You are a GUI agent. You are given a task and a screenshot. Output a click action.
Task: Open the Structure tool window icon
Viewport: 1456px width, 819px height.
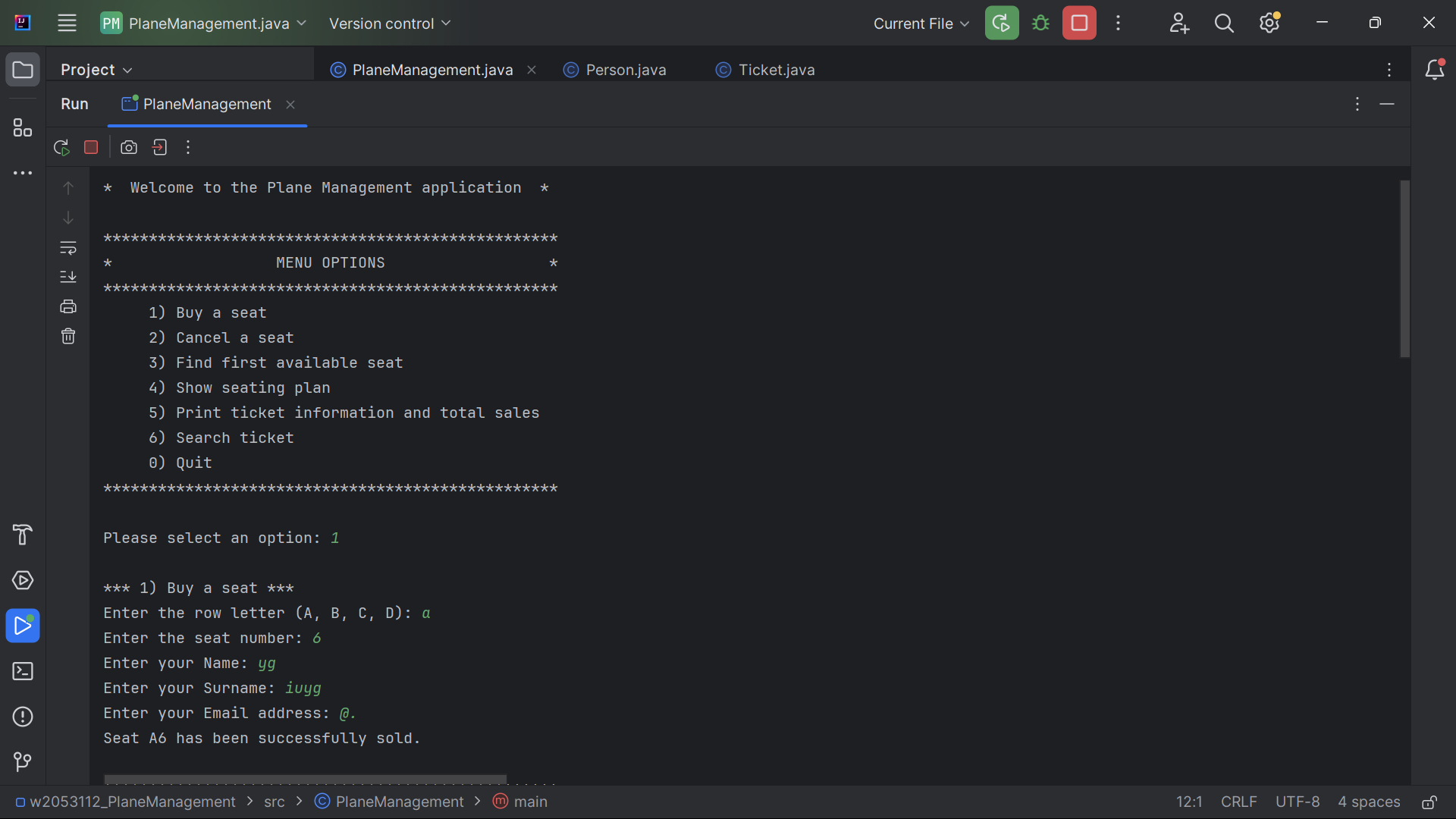23,127
